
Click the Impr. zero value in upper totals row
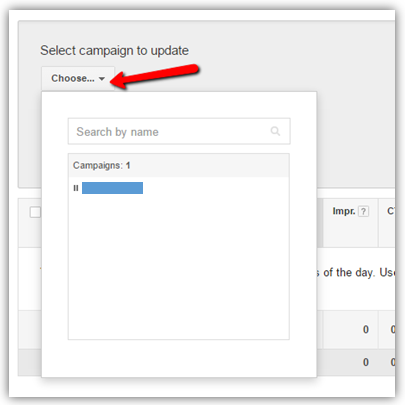[366, 330]
